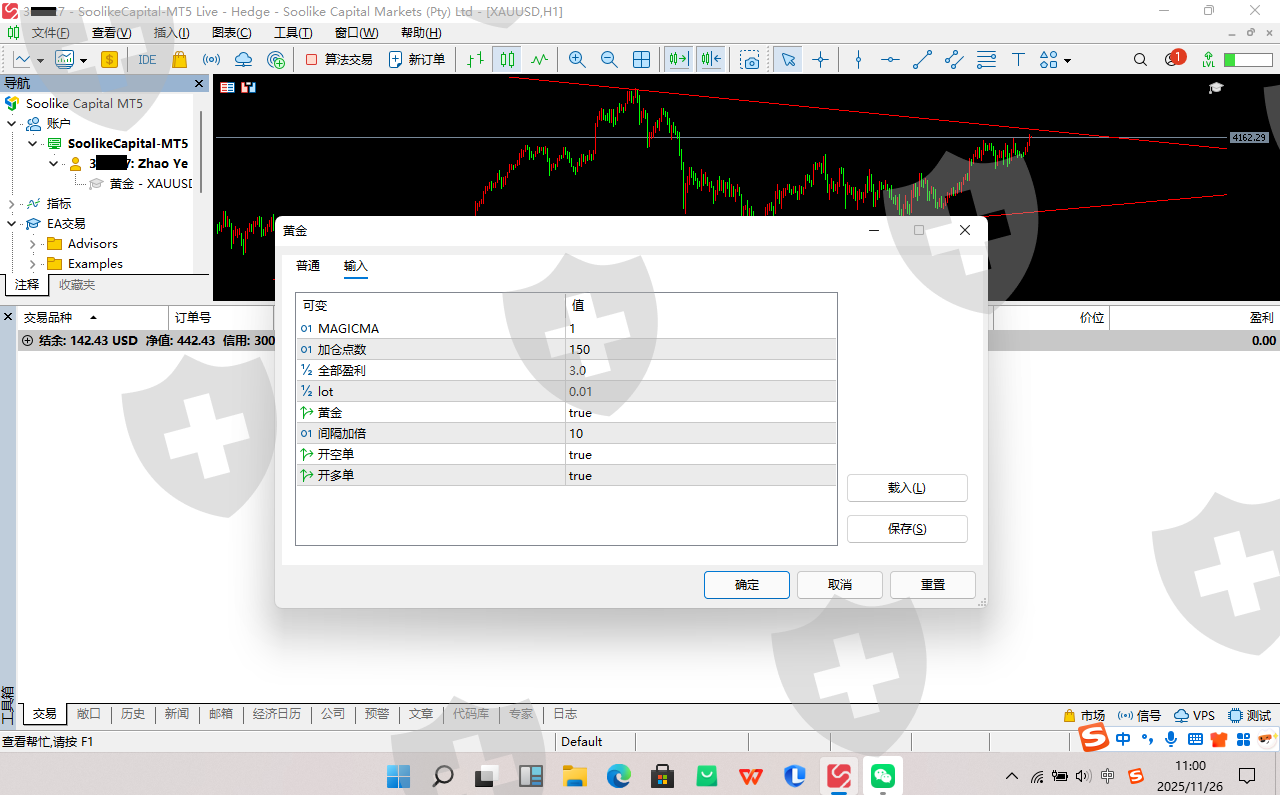This screenshot has width=1280, height=795.
Task: Select the horizontal line drawing tool
Action: pos(890,60)
